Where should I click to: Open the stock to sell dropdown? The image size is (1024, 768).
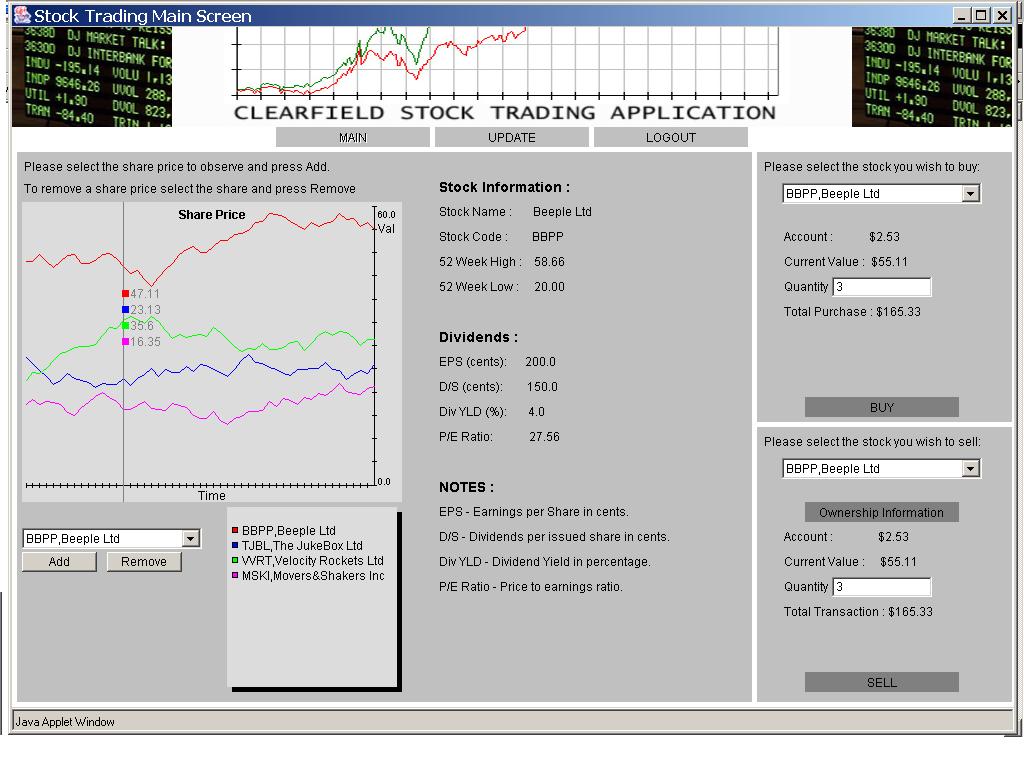pos(970,469)
